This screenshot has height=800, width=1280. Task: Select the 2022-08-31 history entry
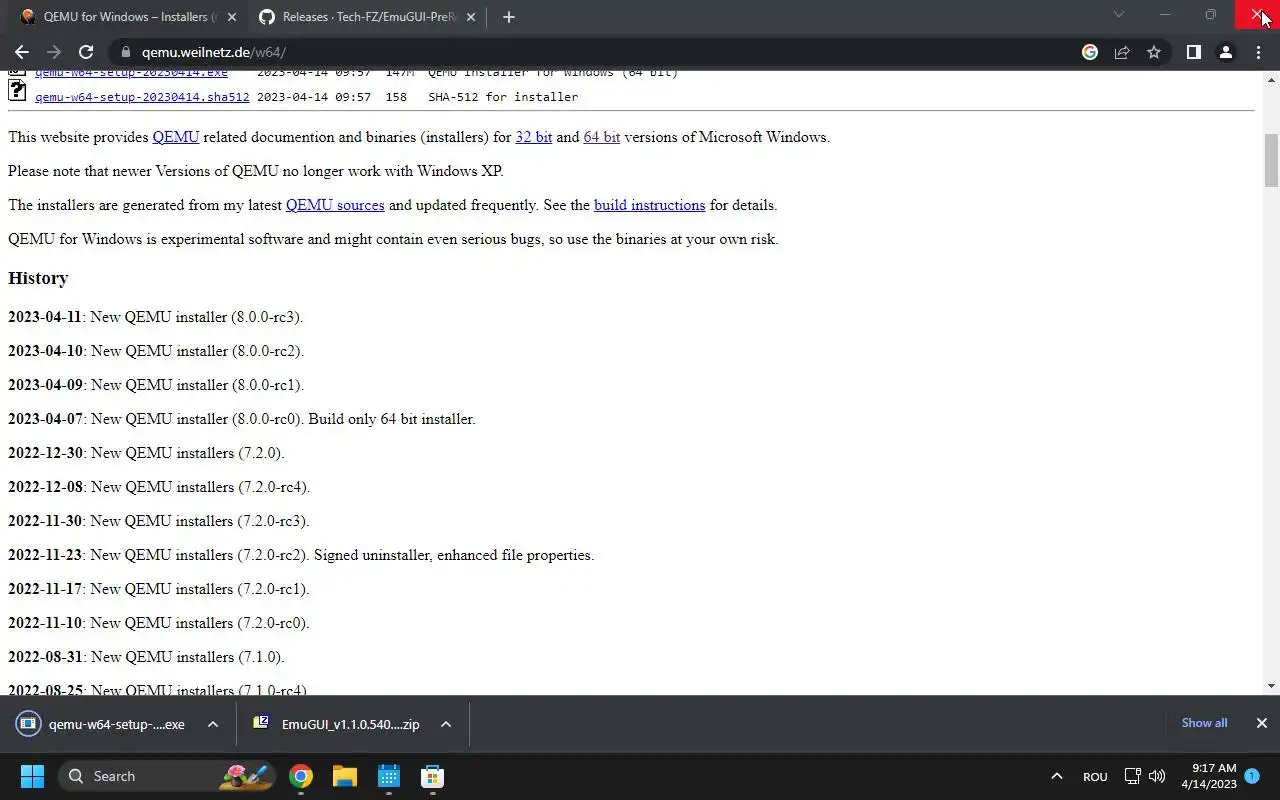[x=147, y=657]
